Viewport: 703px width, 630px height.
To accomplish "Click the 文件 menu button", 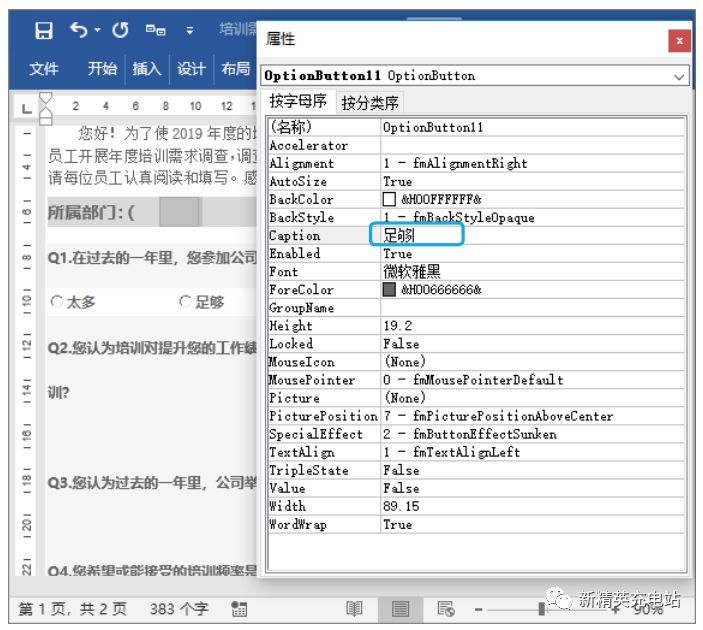I will tap(43, 69).
